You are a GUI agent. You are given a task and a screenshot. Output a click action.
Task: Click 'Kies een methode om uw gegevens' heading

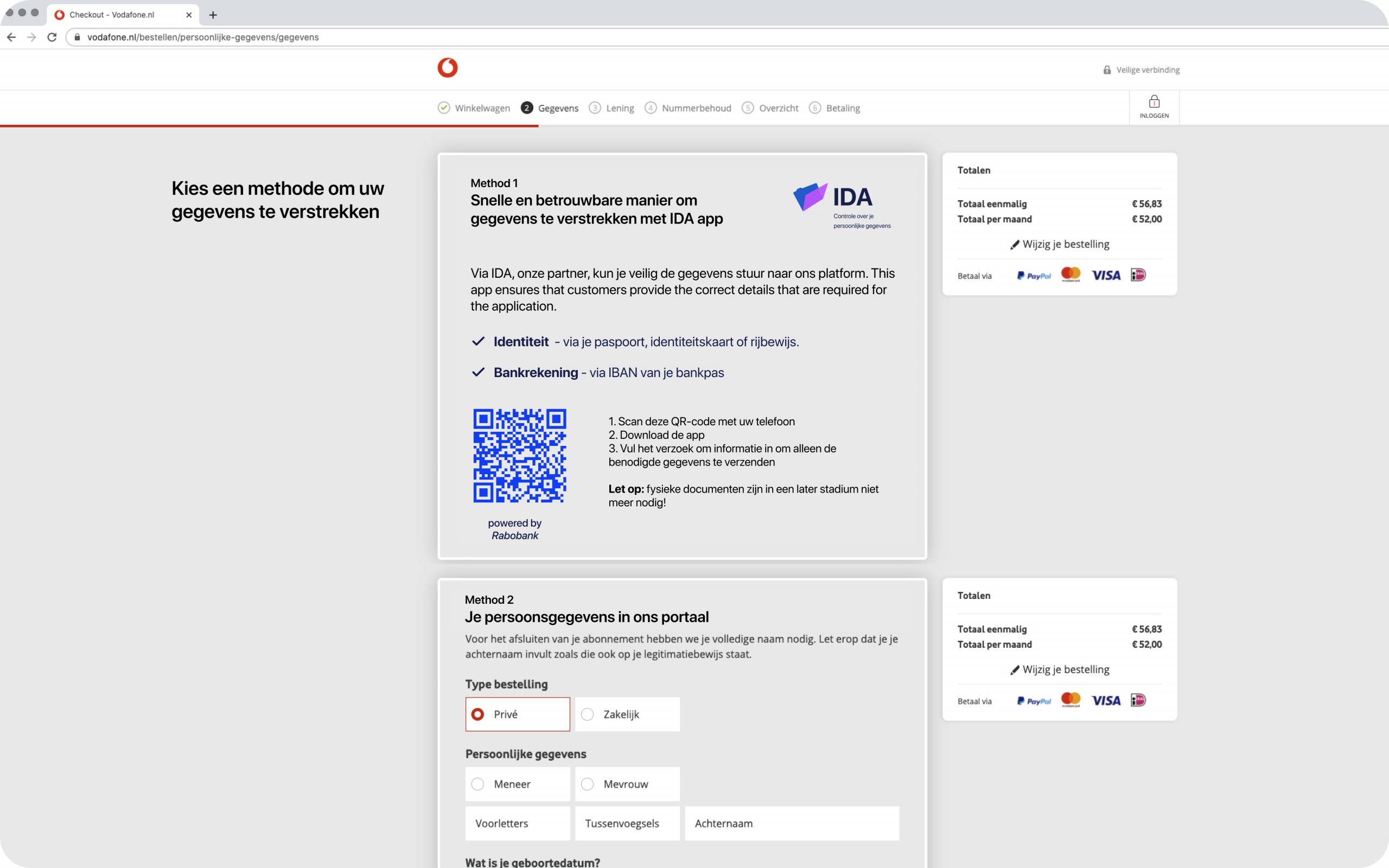(x=278, y=200)
